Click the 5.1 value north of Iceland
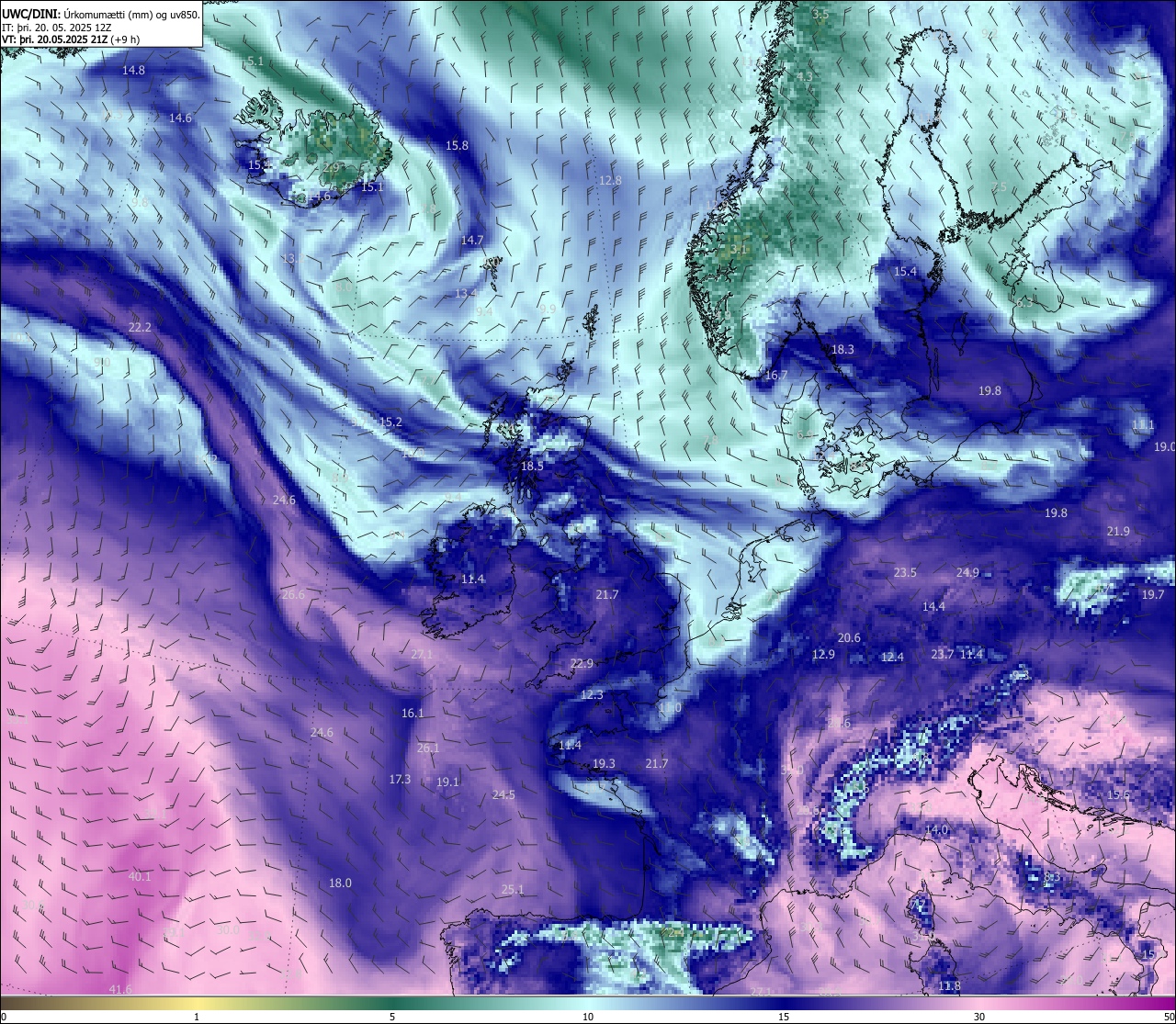 coord(255,61)
